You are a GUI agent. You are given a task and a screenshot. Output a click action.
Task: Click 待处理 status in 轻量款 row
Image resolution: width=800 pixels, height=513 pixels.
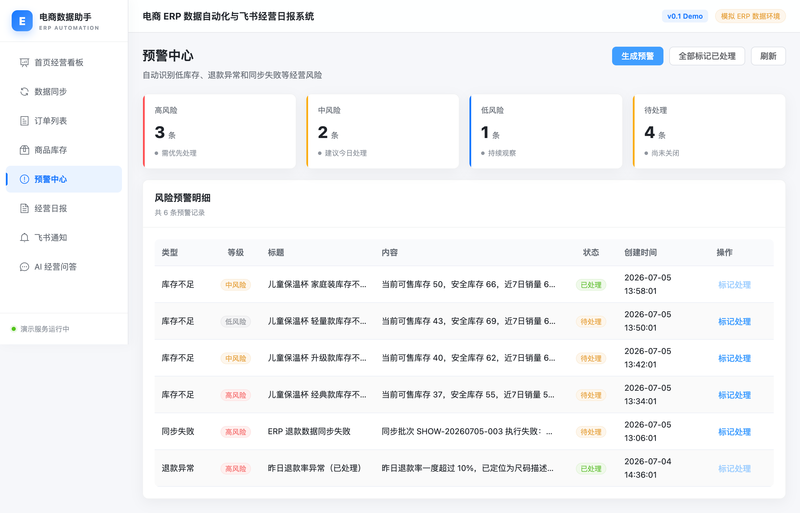(x=591, y=322)
